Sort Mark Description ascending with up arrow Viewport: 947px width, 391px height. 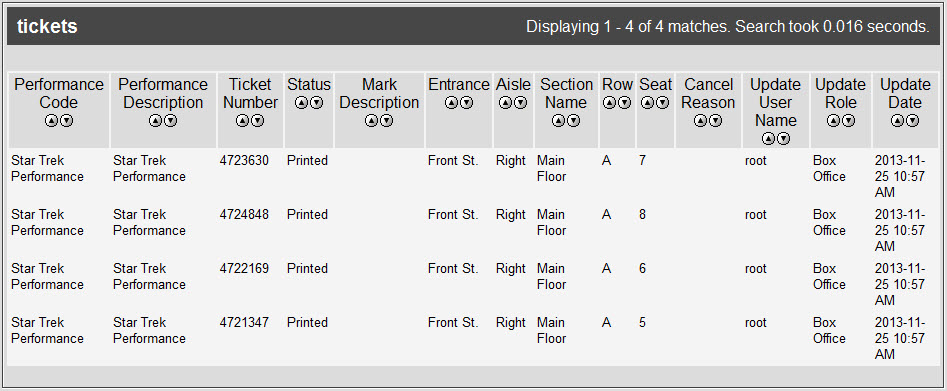pyautogui.click(x=371, y=121)
